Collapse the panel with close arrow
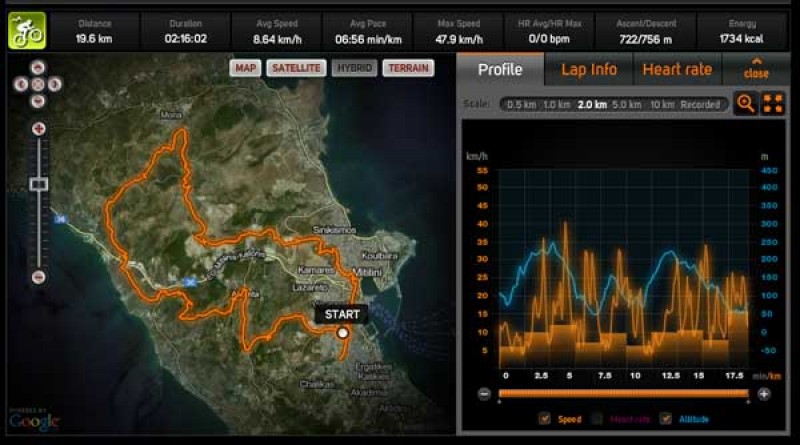Viewport: 800px width, 445px height. (x=756, y=69)
